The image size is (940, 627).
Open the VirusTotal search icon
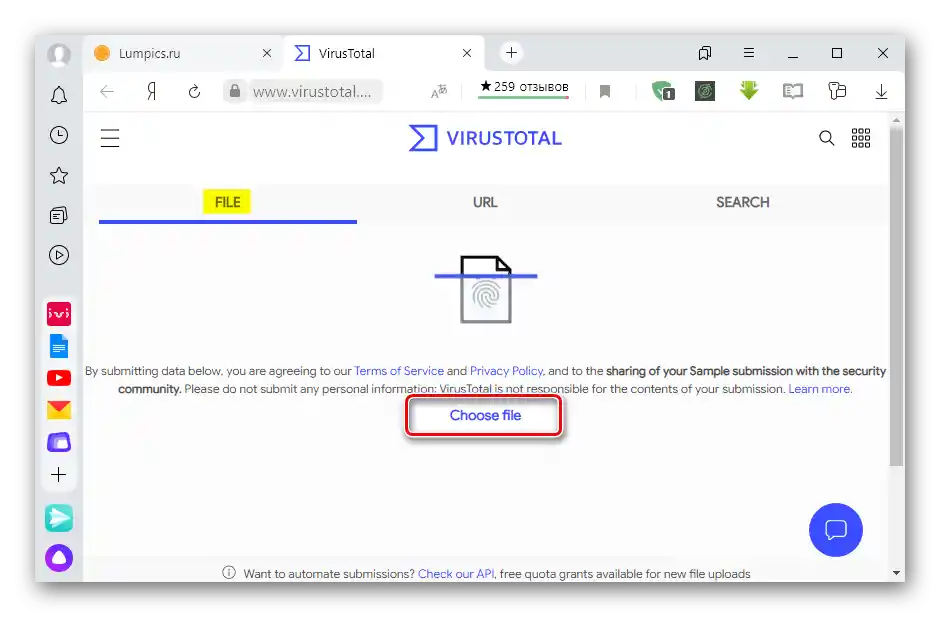[x=827, y=138]
